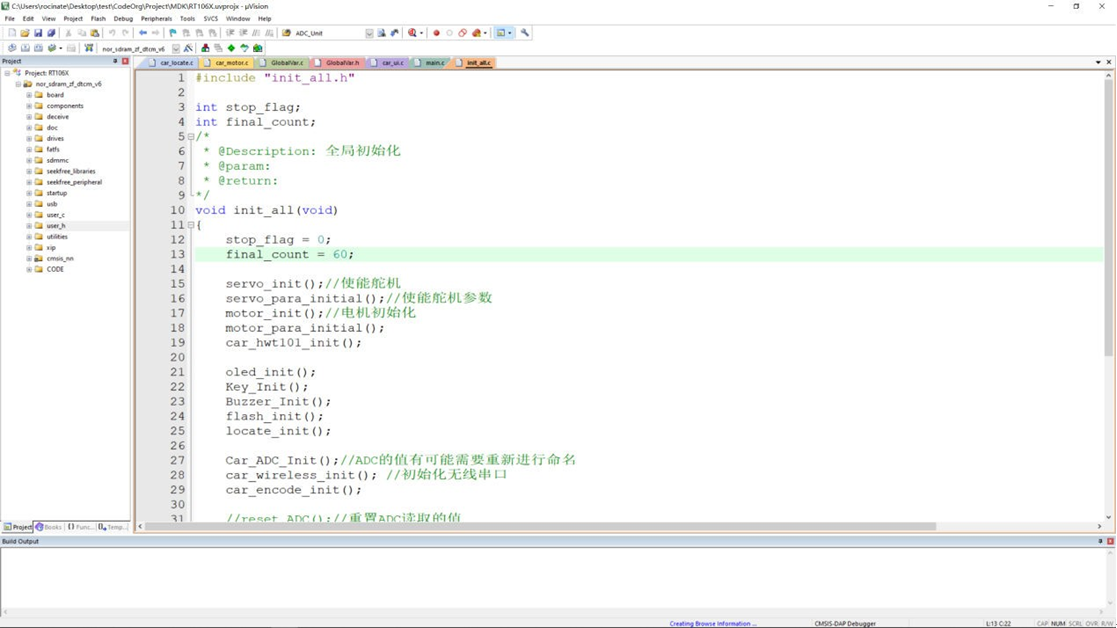
Task: Open the nor_sdram_zf_dtcm_v6 target dropdown
Action: coord(176,49)
